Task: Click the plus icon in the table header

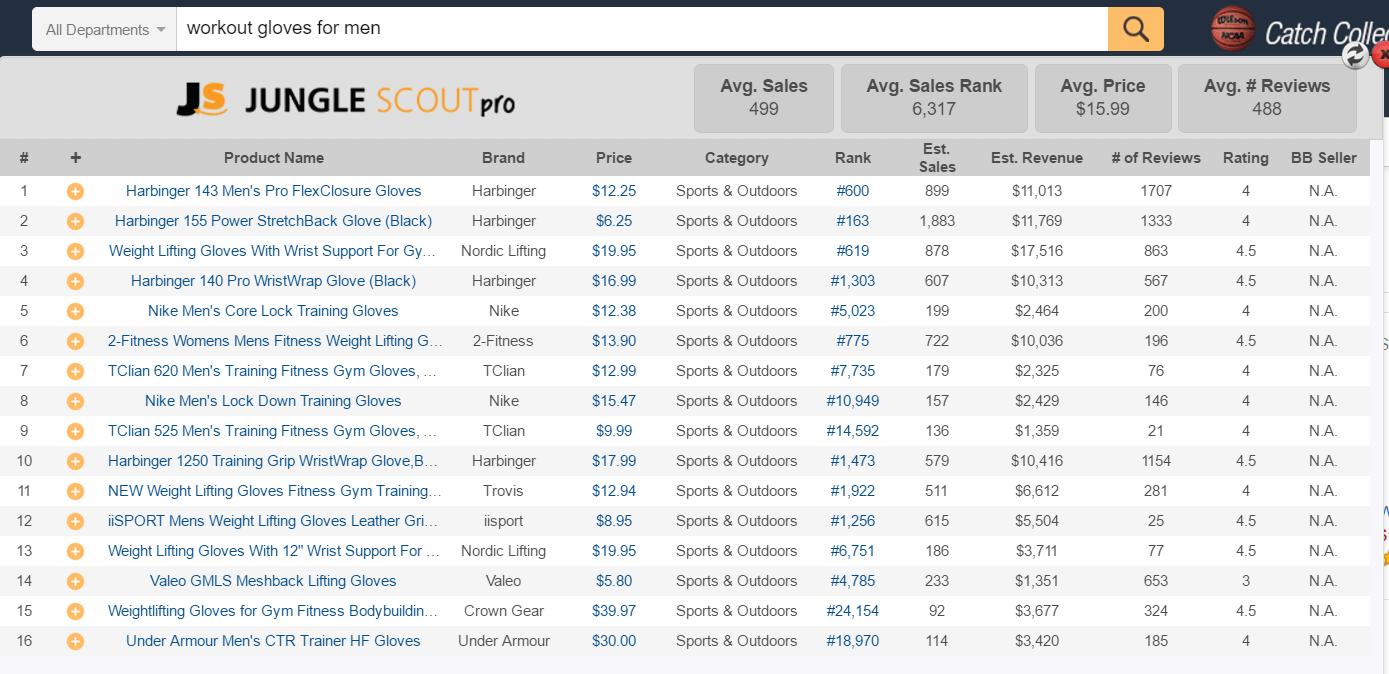Action: [75, 158]
